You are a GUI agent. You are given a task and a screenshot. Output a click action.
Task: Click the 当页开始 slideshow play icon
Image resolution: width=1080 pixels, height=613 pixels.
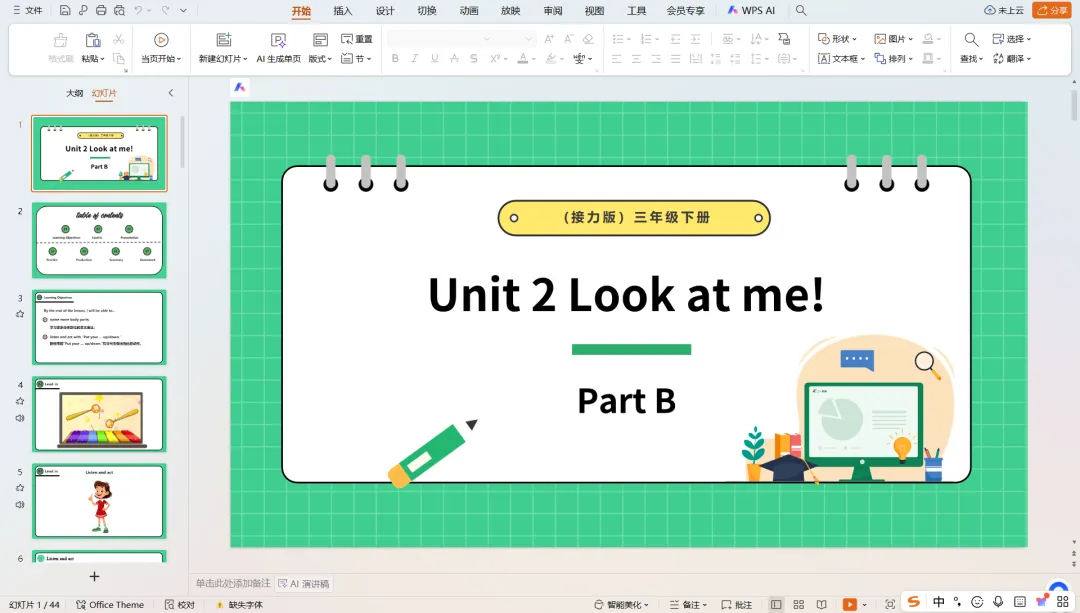(x=161, y=40)
